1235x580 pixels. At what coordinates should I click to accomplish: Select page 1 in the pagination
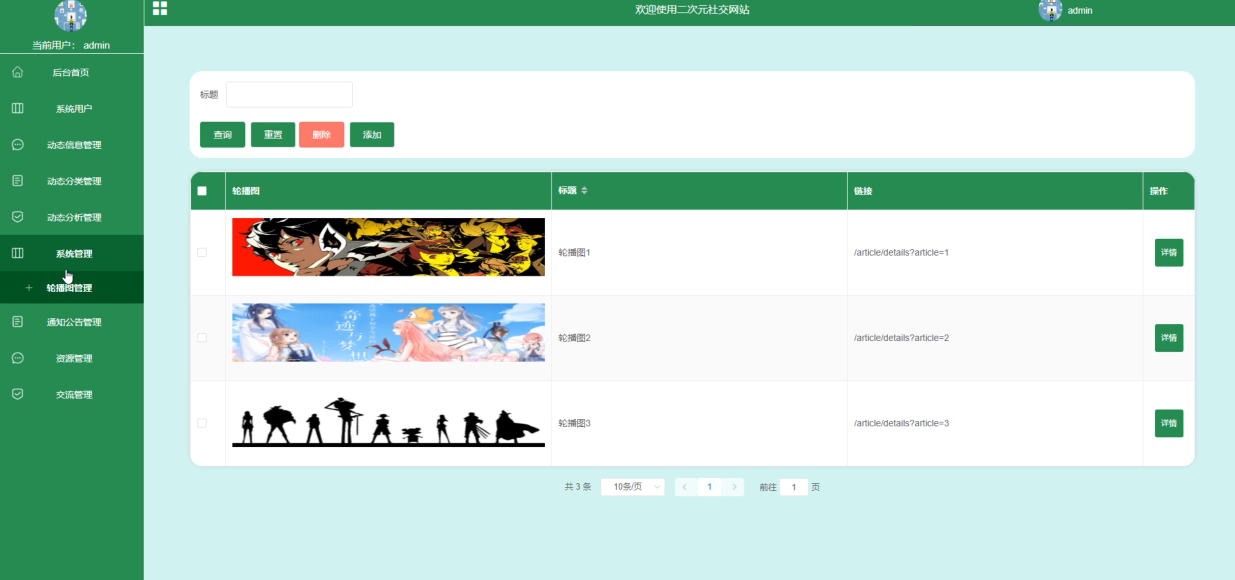click(709, 487)
